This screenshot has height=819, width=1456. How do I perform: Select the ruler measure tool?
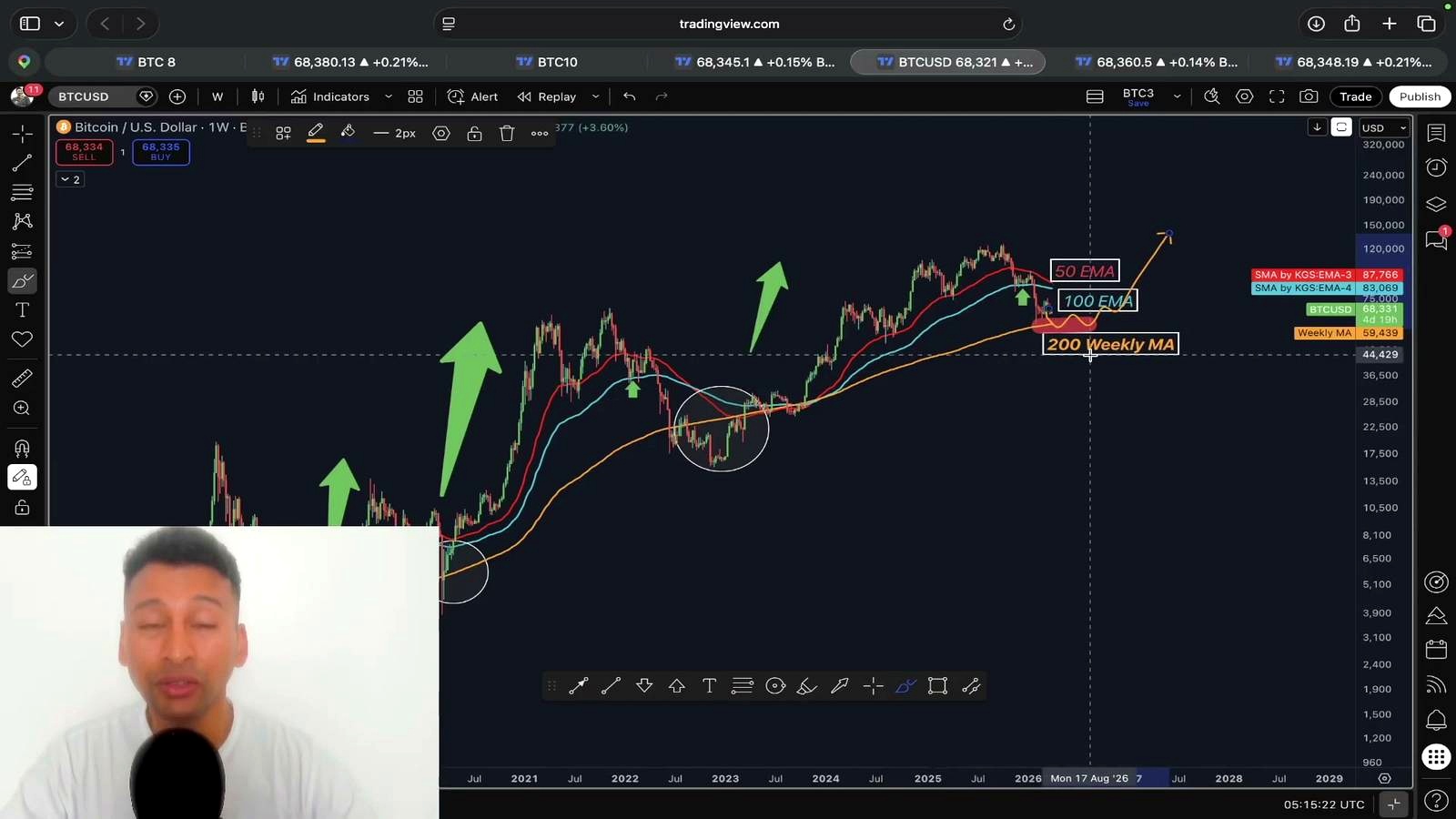tap(22, 379)
